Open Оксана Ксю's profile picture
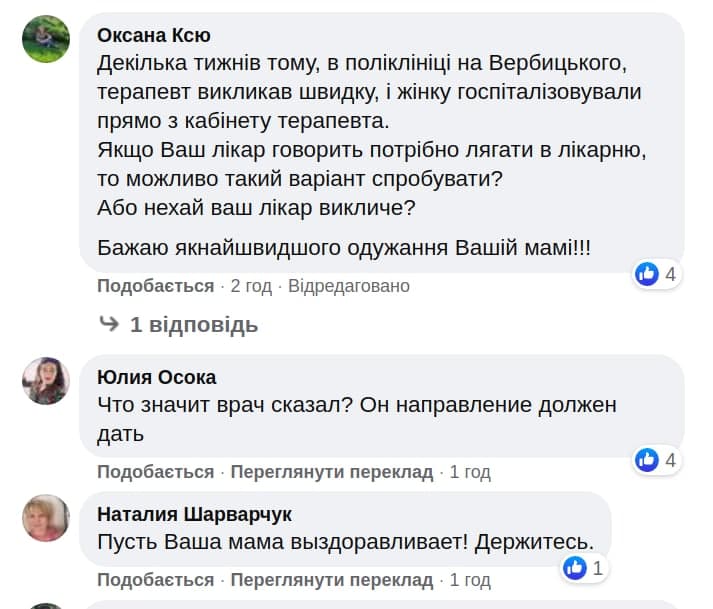 [x=46, y=40]
